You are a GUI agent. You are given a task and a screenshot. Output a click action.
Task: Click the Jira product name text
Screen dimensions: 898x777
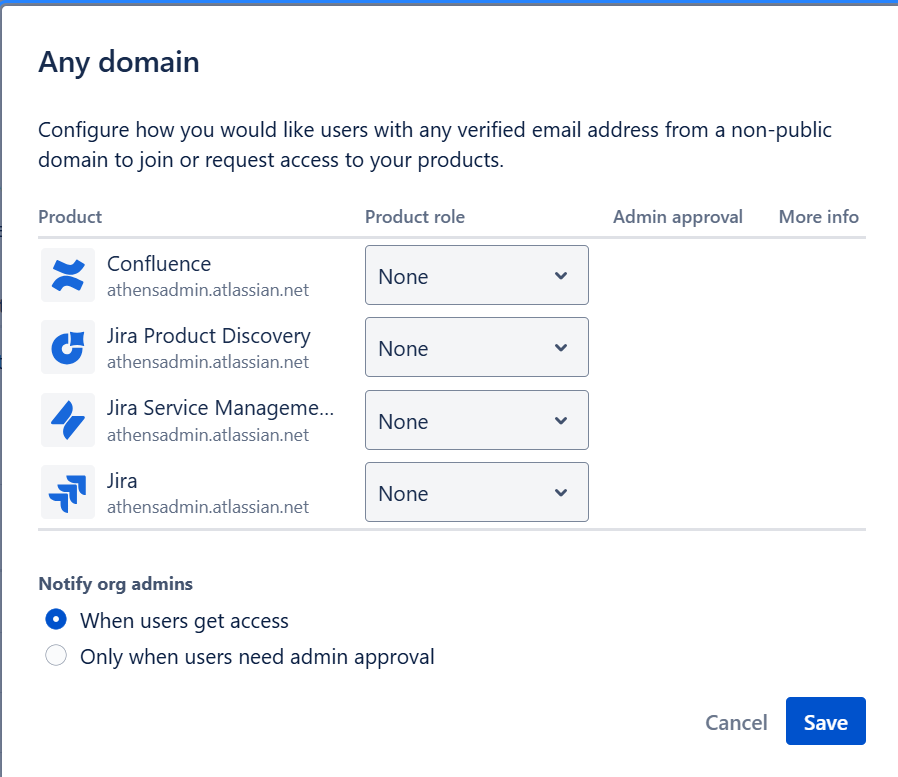click(122, 481)
